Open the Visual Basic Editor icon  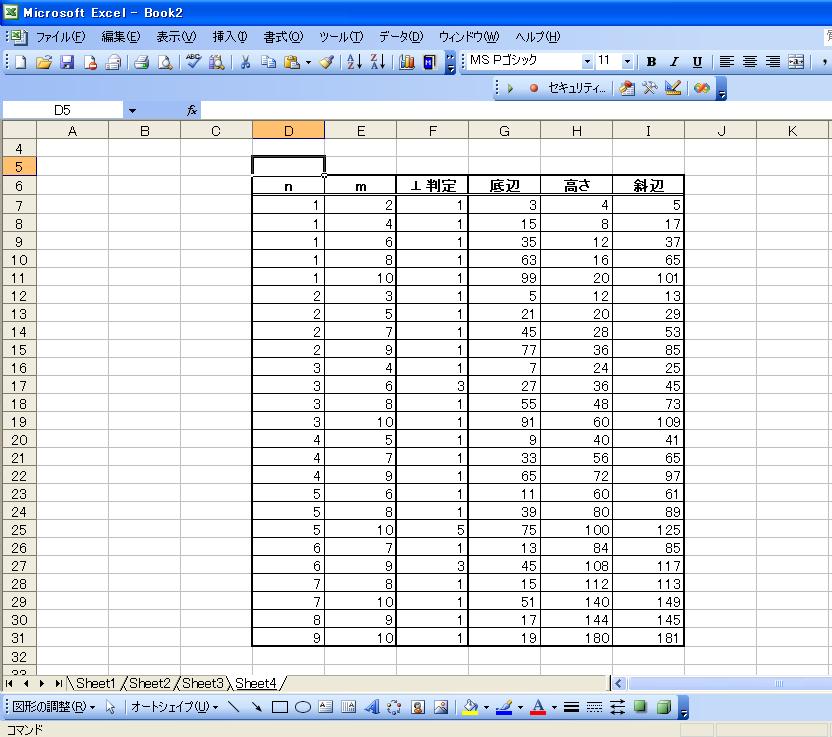pos(627,88)
